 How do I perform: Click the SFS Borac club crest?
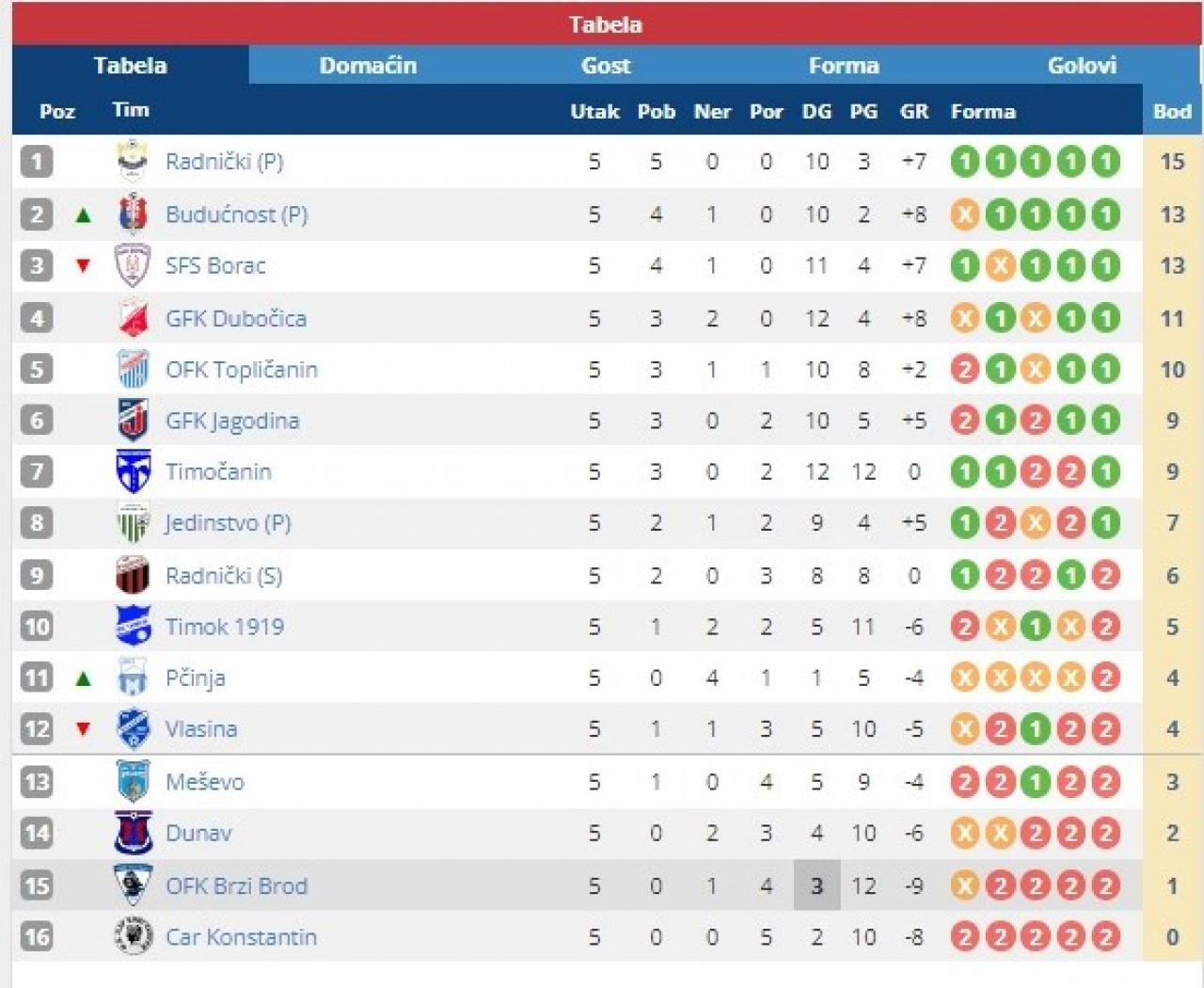133,265
